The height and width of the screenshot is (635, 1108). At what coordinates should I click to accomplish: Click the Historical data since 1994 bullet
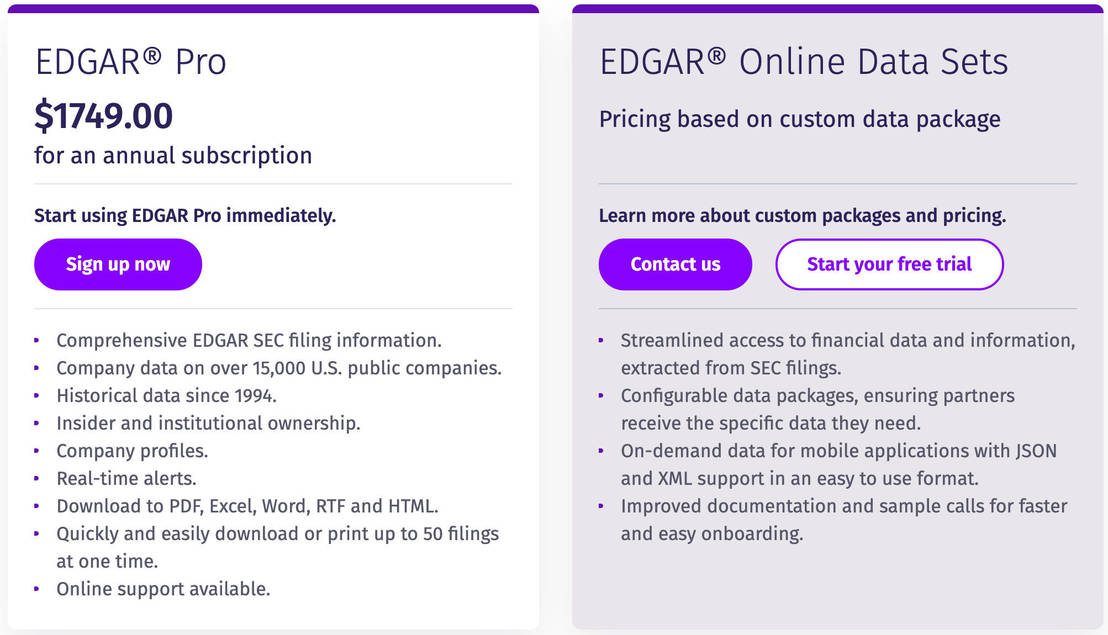pyautogui.click(x=166, y=395)
